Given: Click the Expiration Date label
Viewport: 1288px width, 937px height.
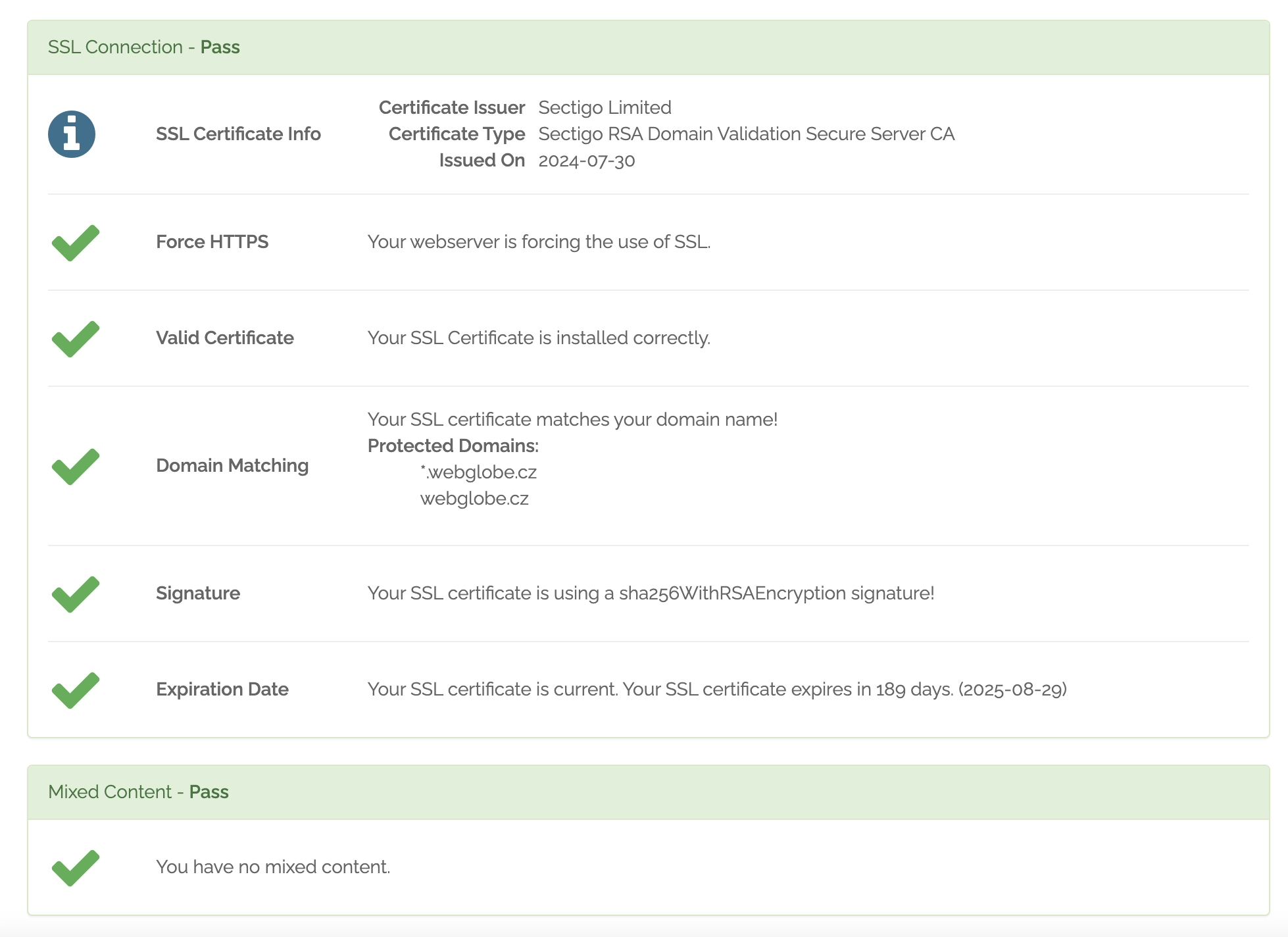Looking at the screenshot, I should coord(222,690).
